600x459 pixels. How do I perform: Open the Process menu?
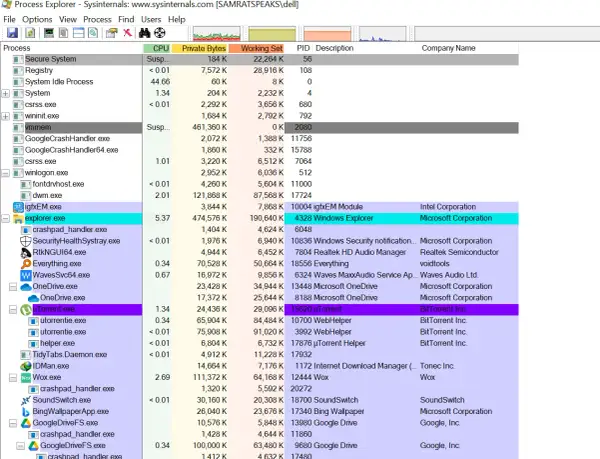[x=97, y=19]
